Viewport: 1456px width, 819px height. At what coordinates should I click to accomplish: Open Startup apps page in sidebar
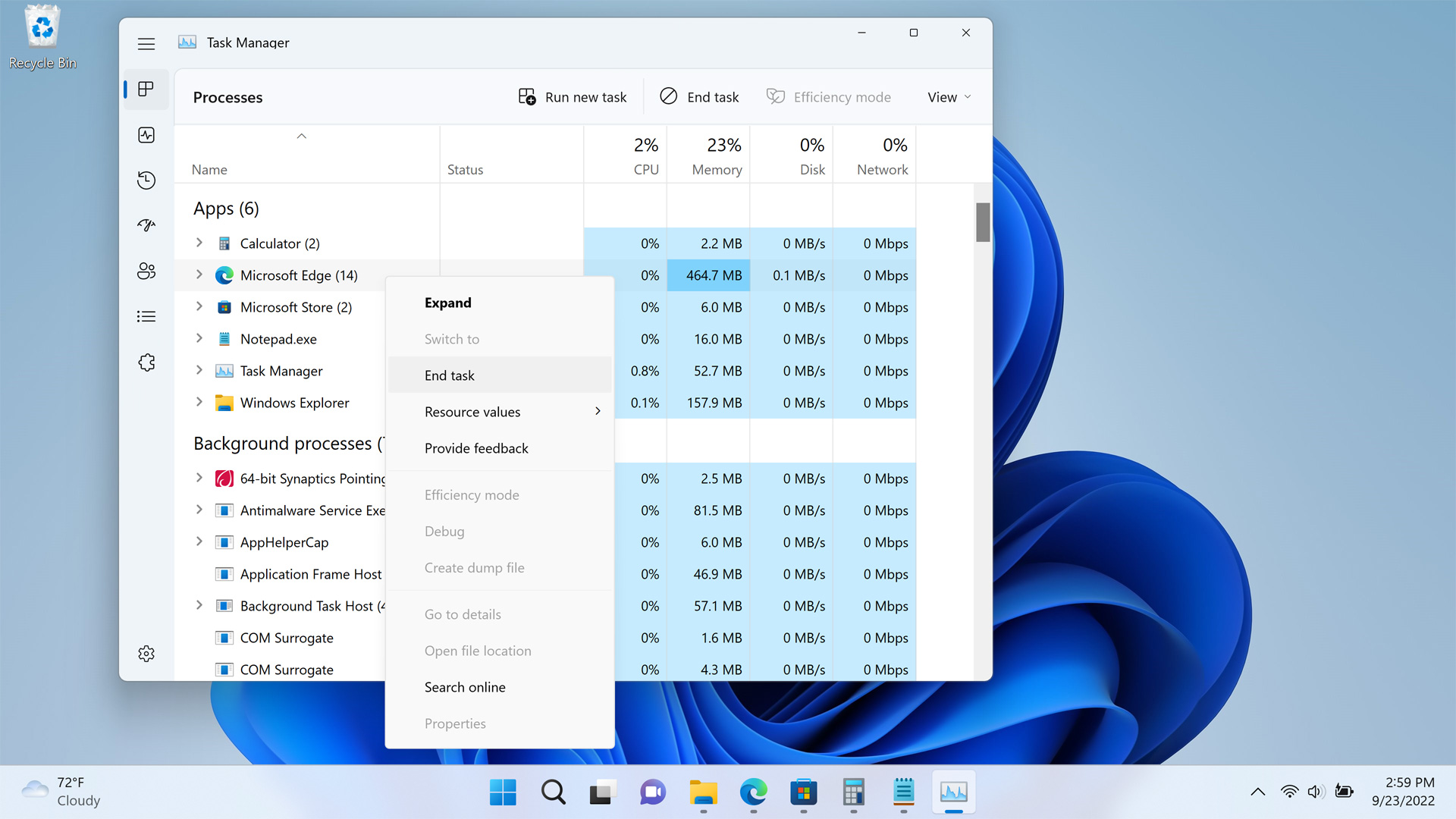pos(146,225)
